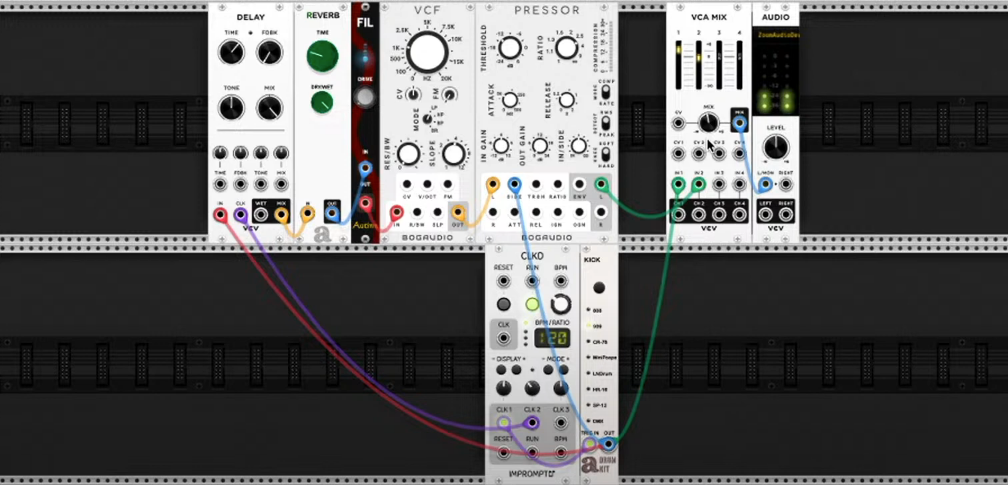
Task: Click the Pressor THRESHOLD knob
Action: (x=509, y=48)
